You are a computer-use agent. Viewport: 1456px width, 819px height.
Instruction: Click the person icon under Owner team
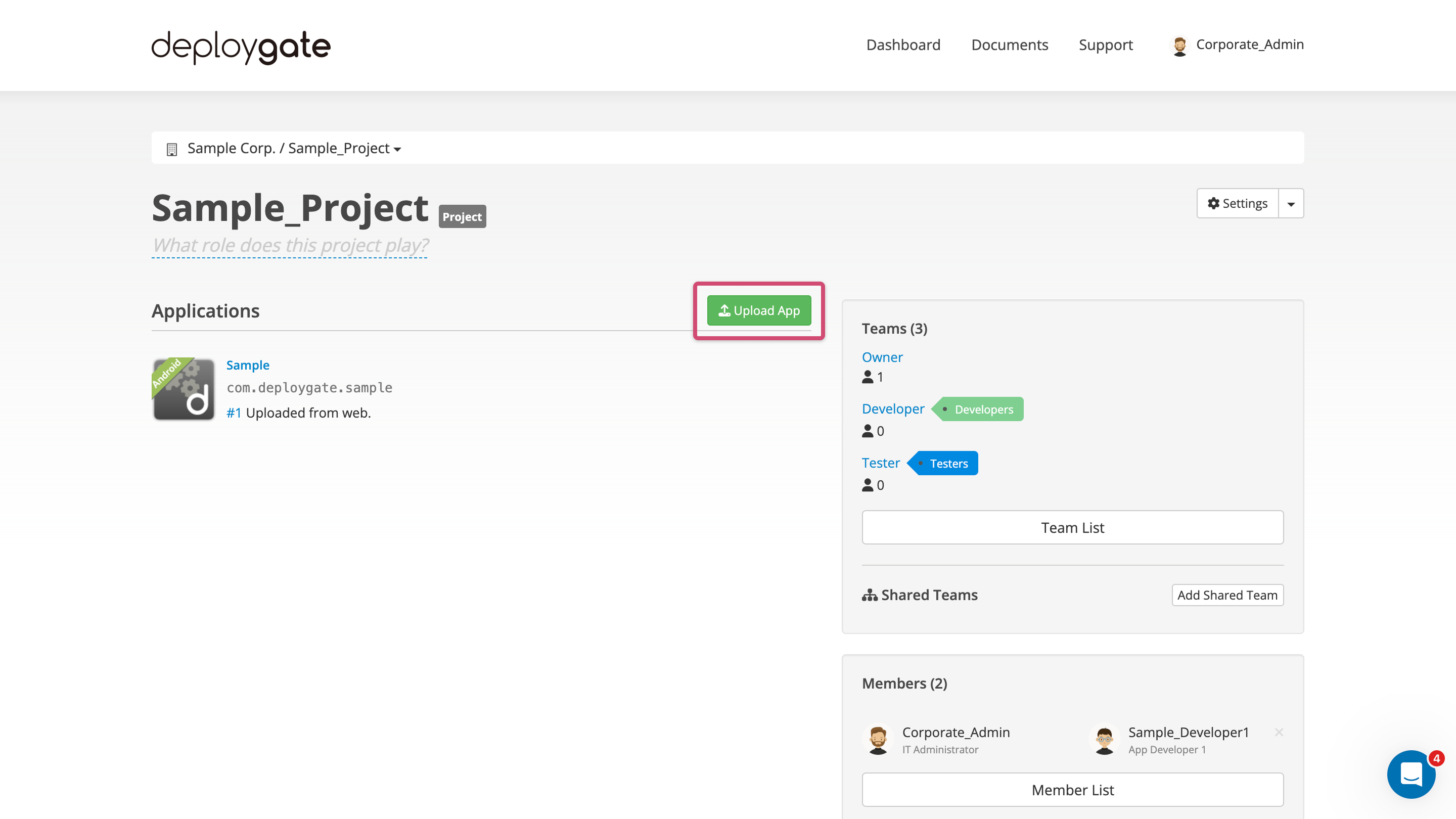pyautogui.click(x=867, y=377)
